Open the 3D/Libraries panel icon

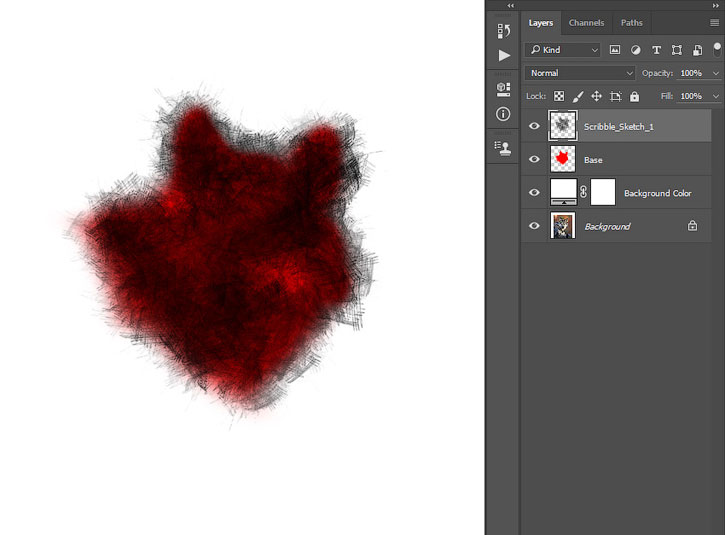point(503,89)
